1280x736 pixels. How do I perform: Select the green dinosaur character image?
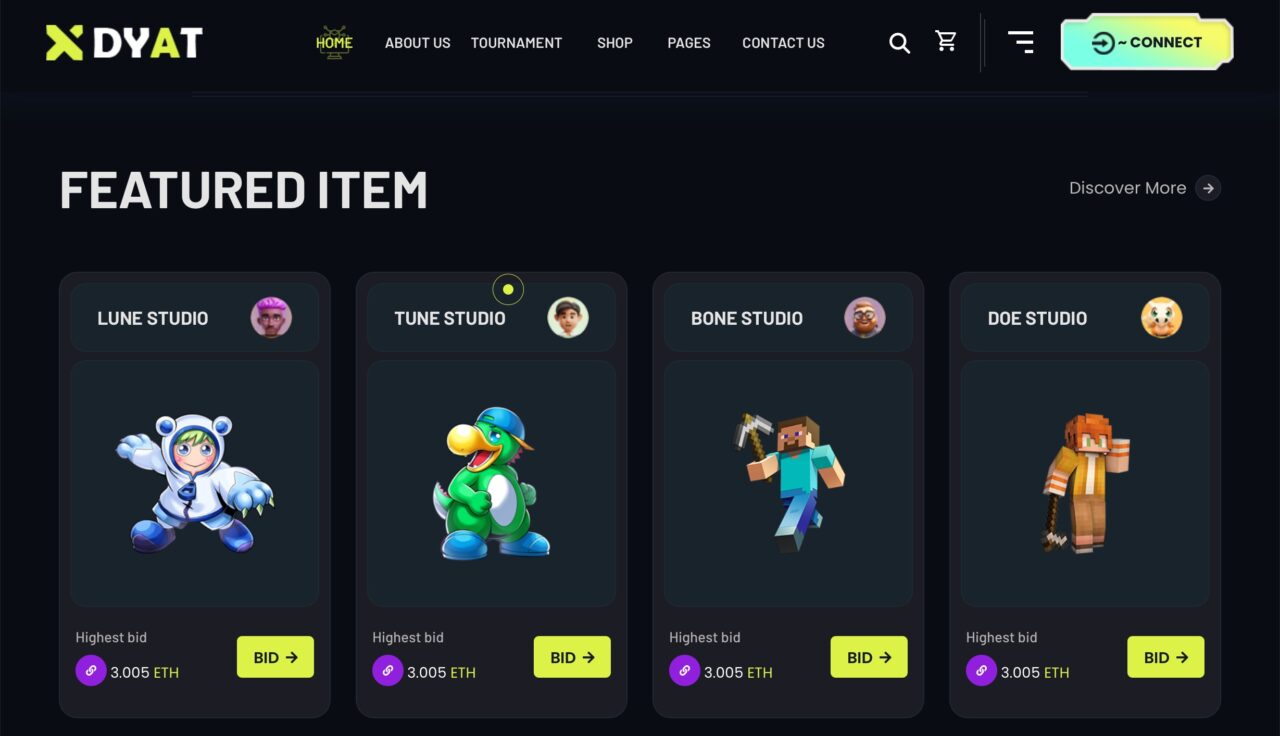pos(491,483)
